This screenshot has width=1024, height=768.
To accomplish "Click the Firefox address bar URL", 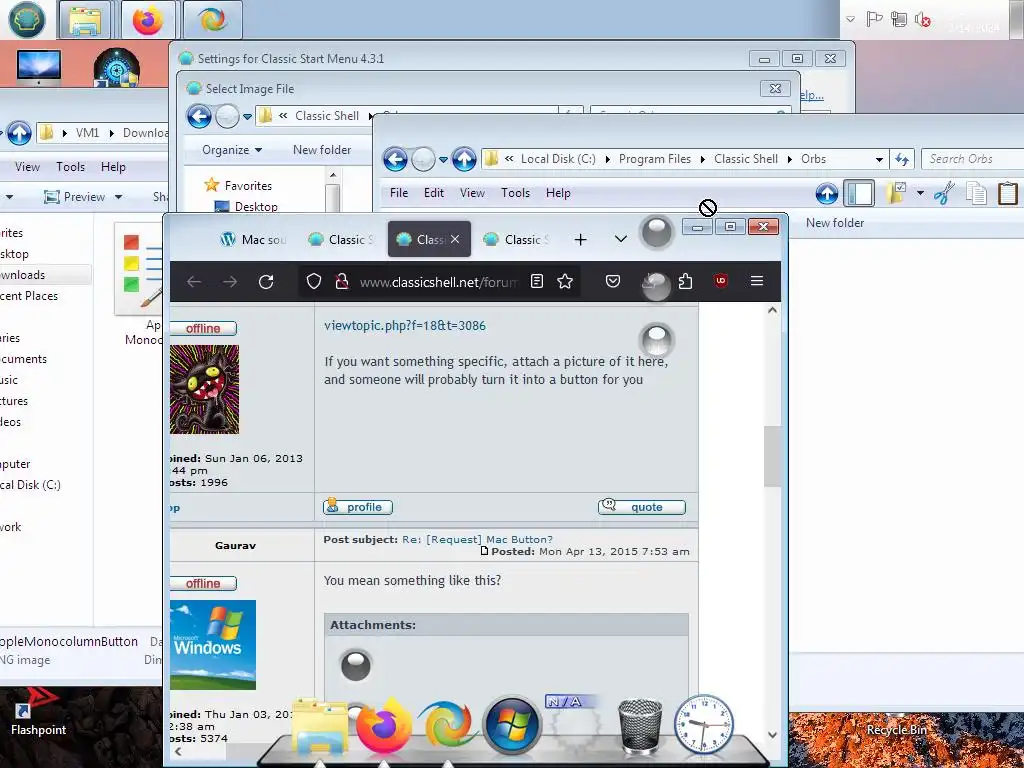I will pyautogui.click(x=438, y=282).
